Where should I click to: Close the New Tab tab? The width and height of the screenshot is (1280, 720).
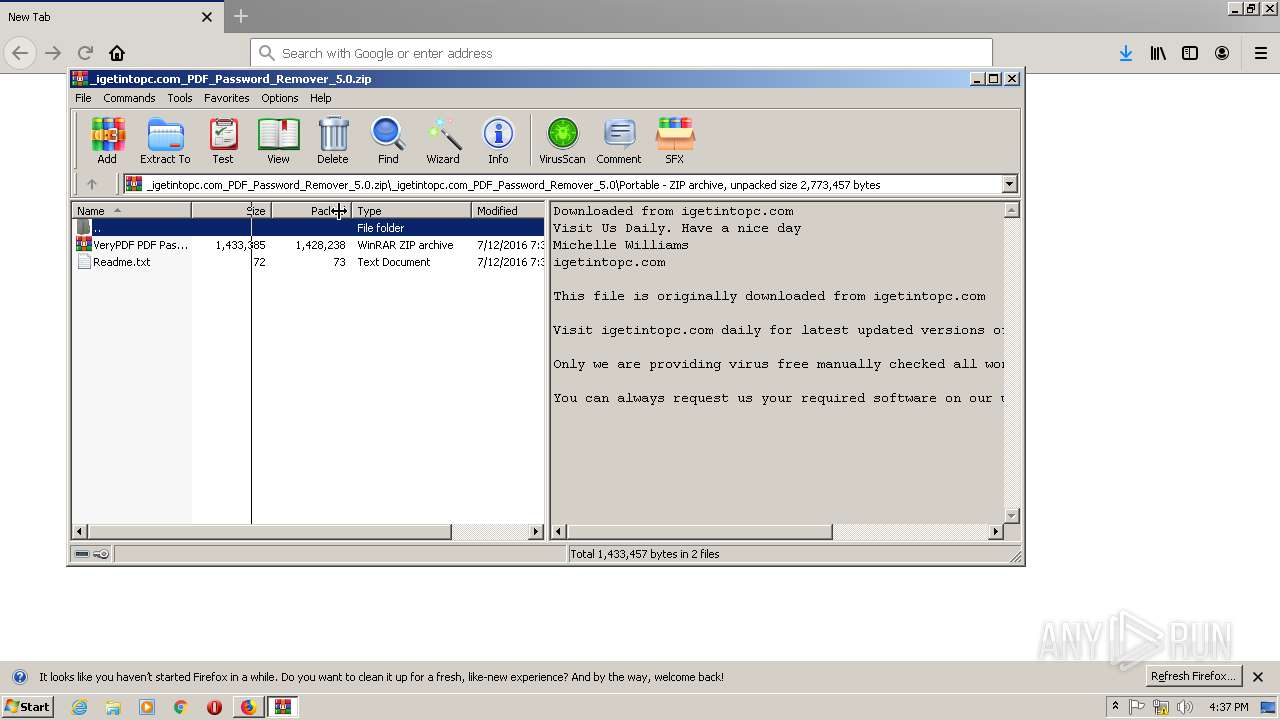[207, 17]
